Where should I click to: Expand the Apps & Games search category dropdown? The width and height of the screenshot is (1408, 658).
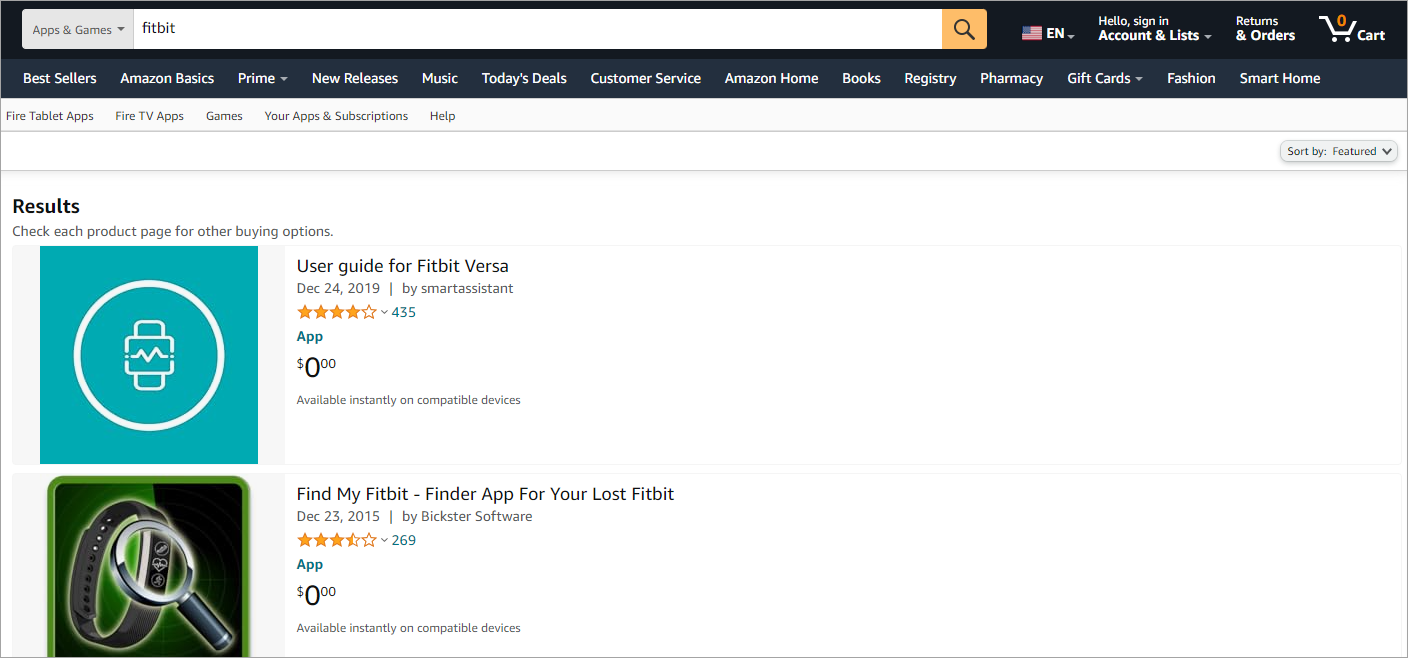point(78,29)
